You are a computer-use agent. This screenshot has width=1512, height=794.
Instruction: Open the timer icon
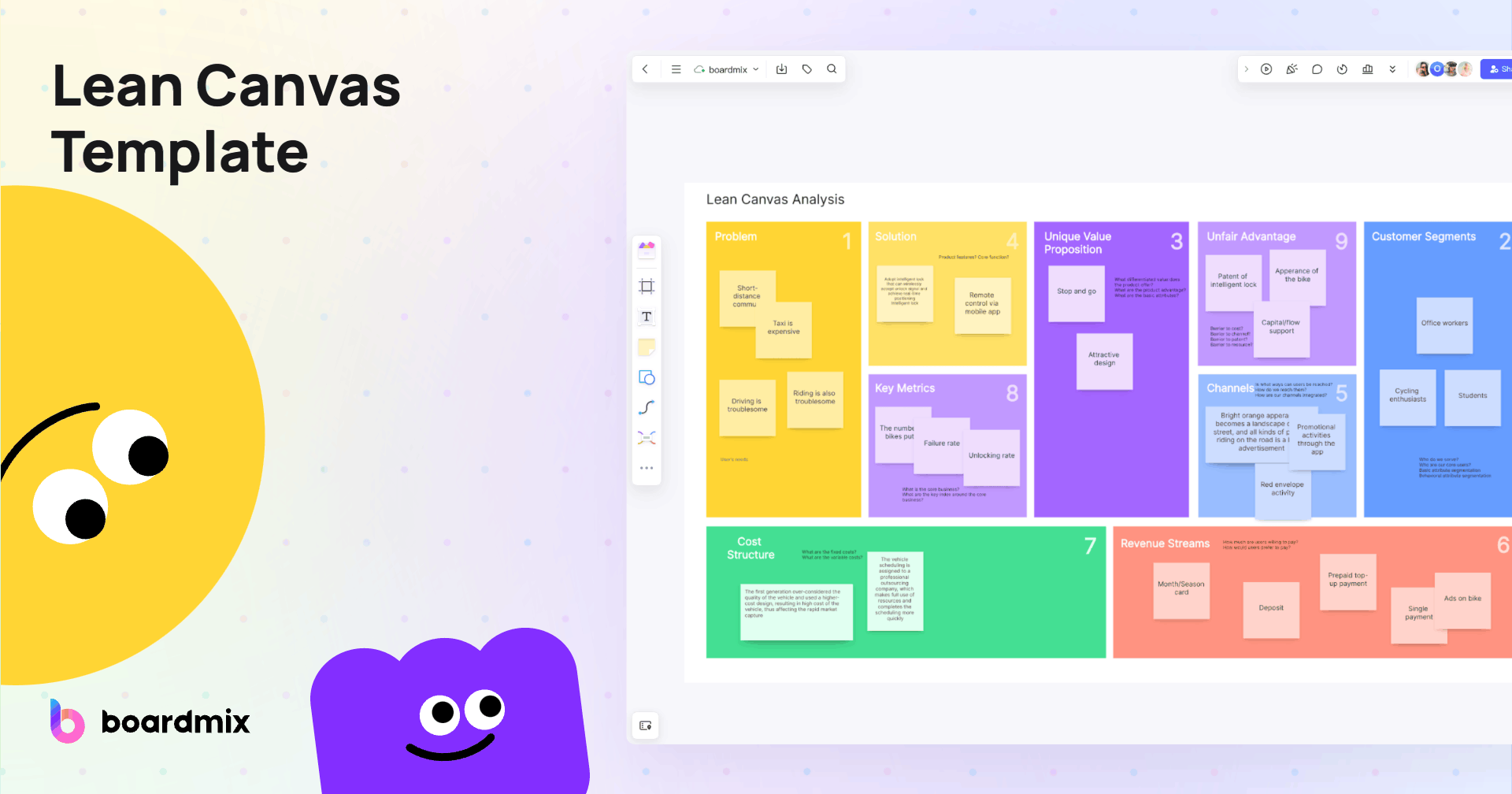tap(1342, 69)
